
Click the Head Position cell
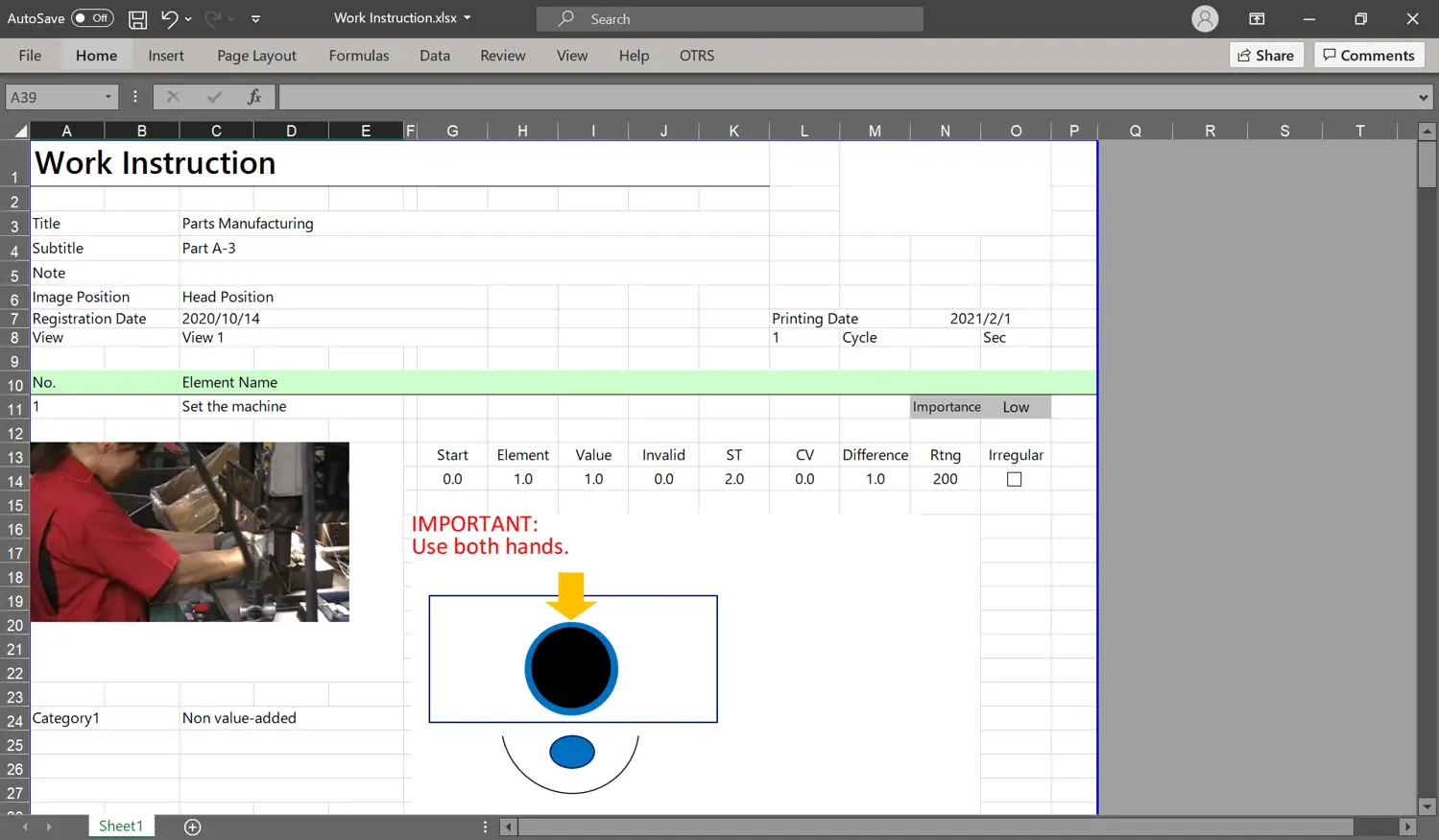(x=228, y=298)
